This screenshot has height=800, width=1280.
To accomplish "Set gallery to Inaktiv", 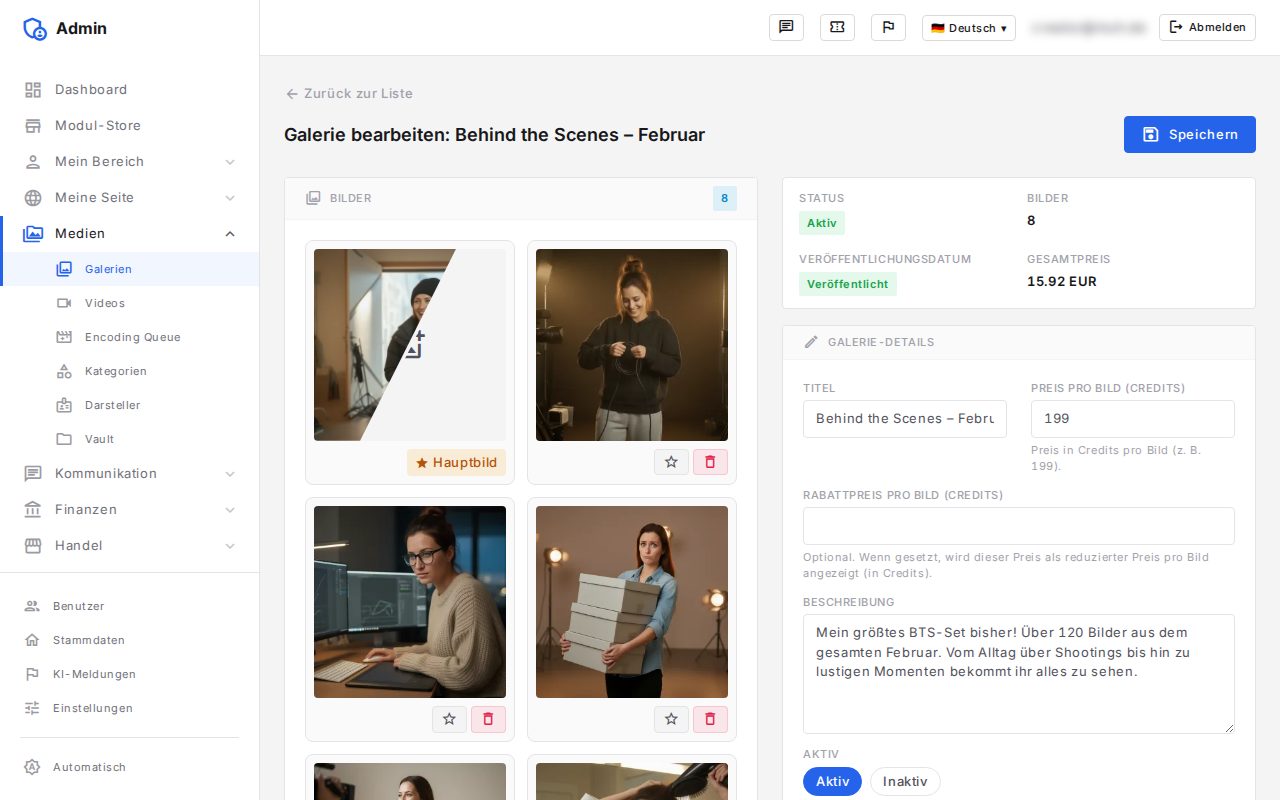I will [905, 782].
